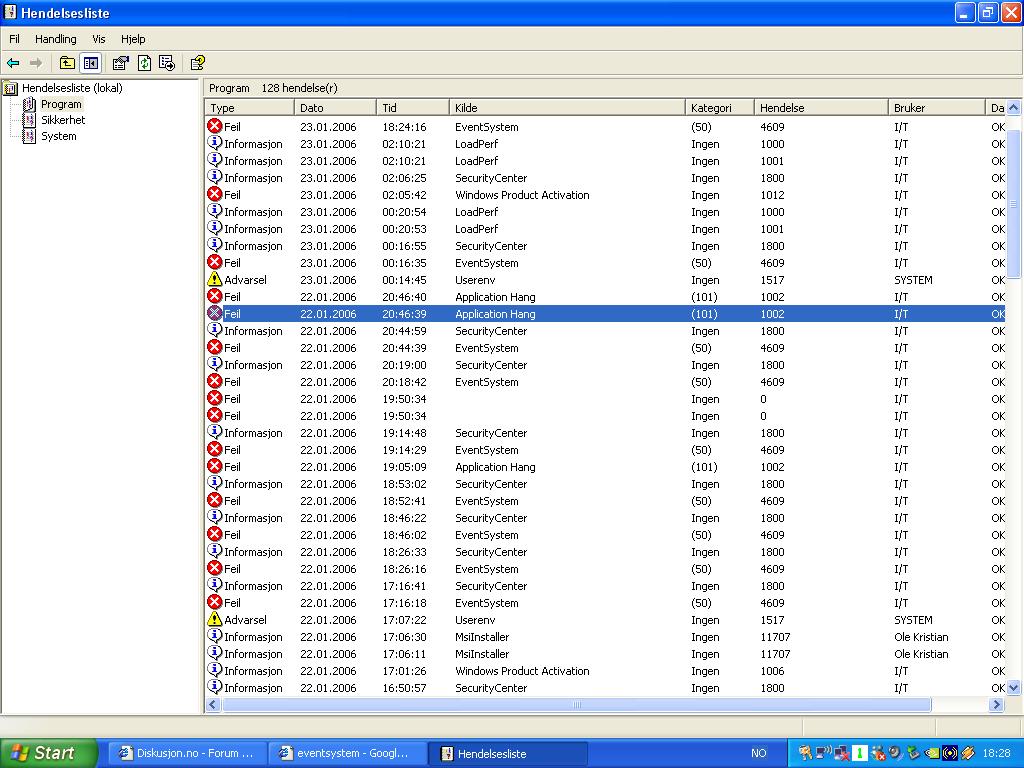1024x768 pixels.
Task: Click the horizontal scrollbar right arrow
Action: point(997,705)
